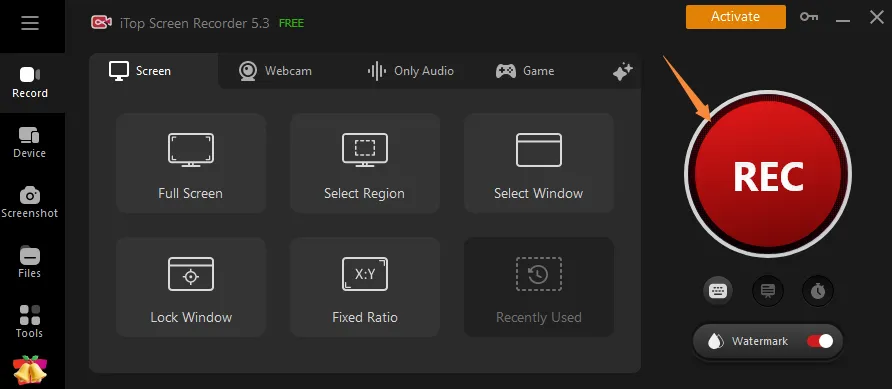
Task: Choose Select Region recording mode
Action: pyautogui.click(x=365, y=163)
